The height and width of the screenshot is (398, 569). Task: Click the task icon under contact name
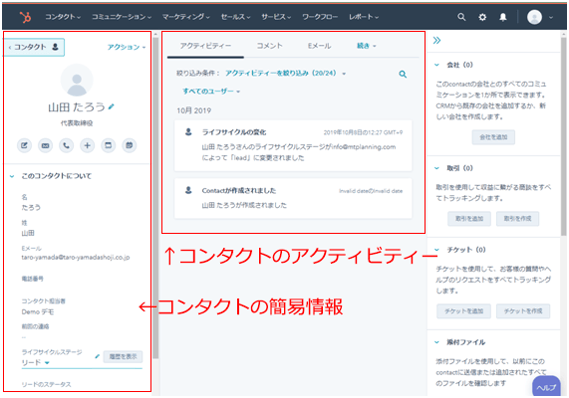point(108,145)
